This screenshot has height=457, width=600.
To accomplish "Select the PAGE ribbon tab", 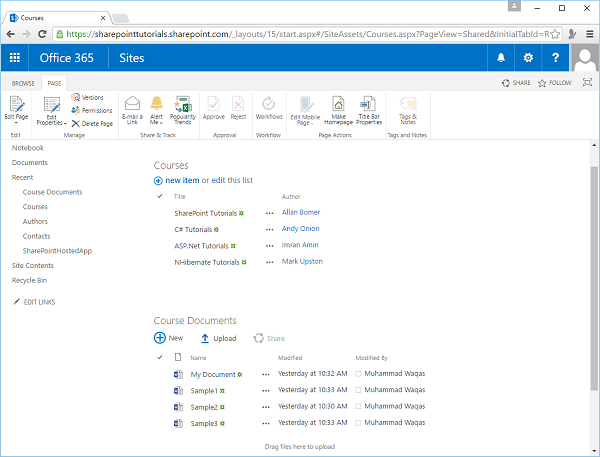I will (x=54, y=83).
